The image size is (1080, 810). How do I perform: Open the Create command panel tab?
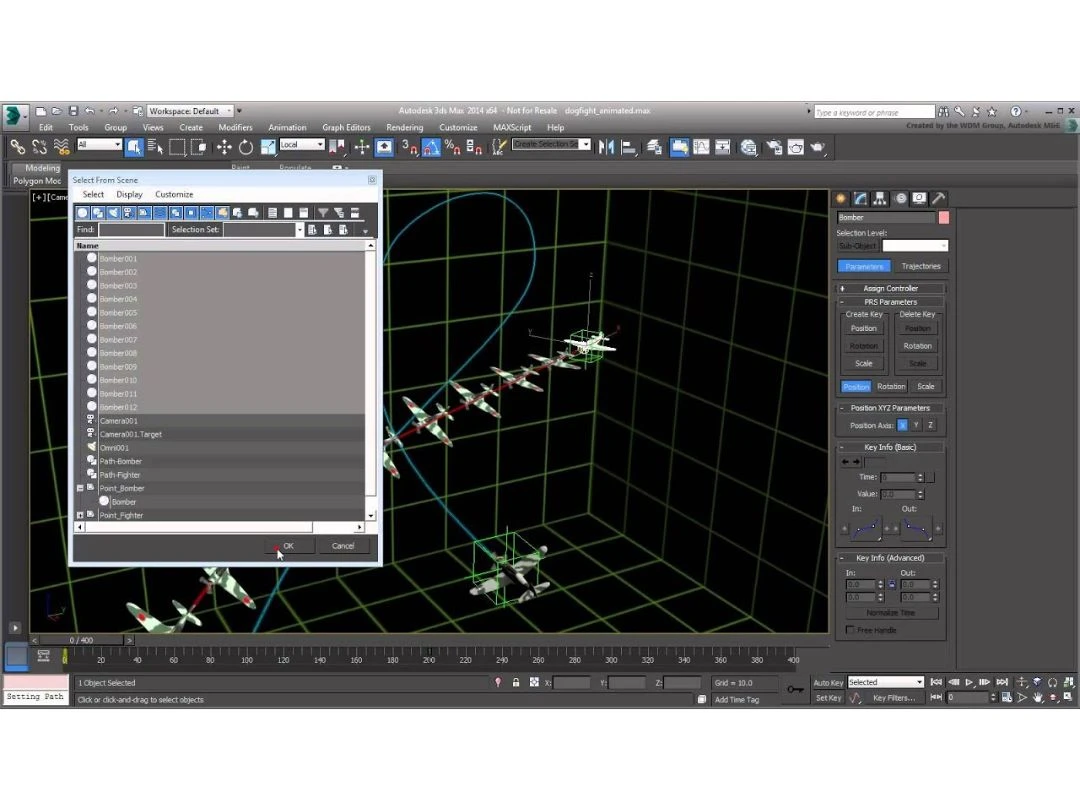tap(841, 198)
